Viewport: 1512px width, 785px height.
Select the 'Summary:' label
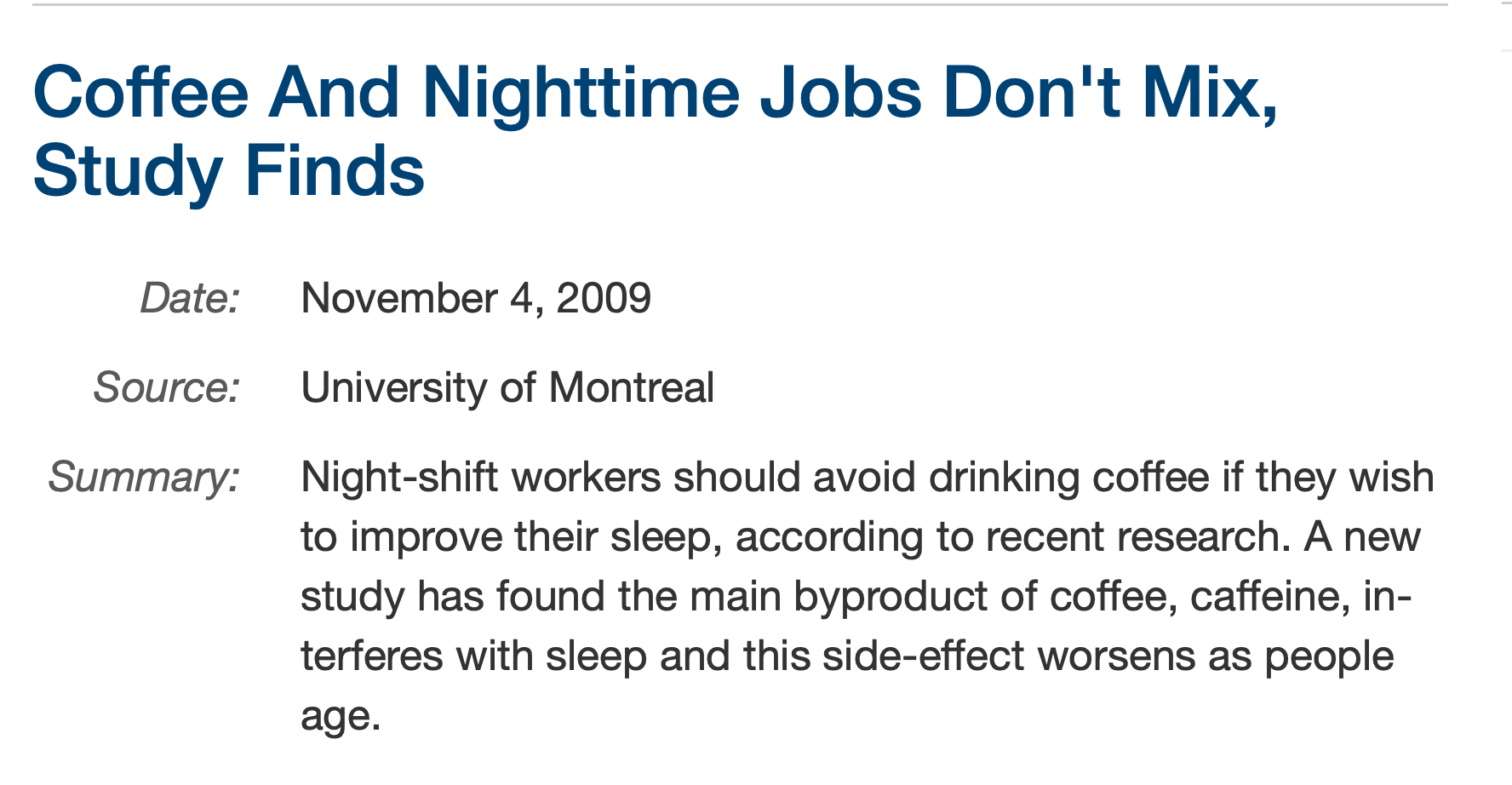tap(144, 477)
